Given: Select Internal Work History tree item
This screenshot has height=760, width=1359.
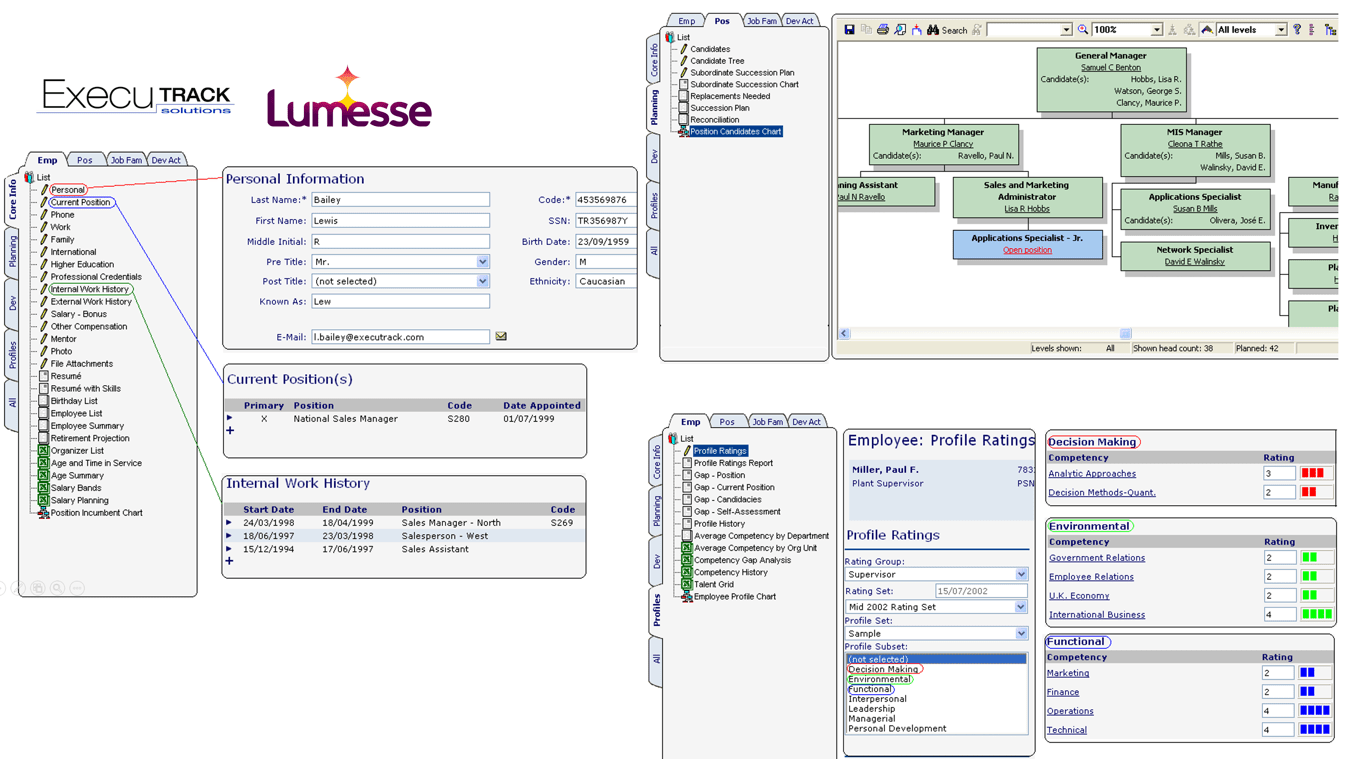Looking at the screenshot, I should coord(89,289).
